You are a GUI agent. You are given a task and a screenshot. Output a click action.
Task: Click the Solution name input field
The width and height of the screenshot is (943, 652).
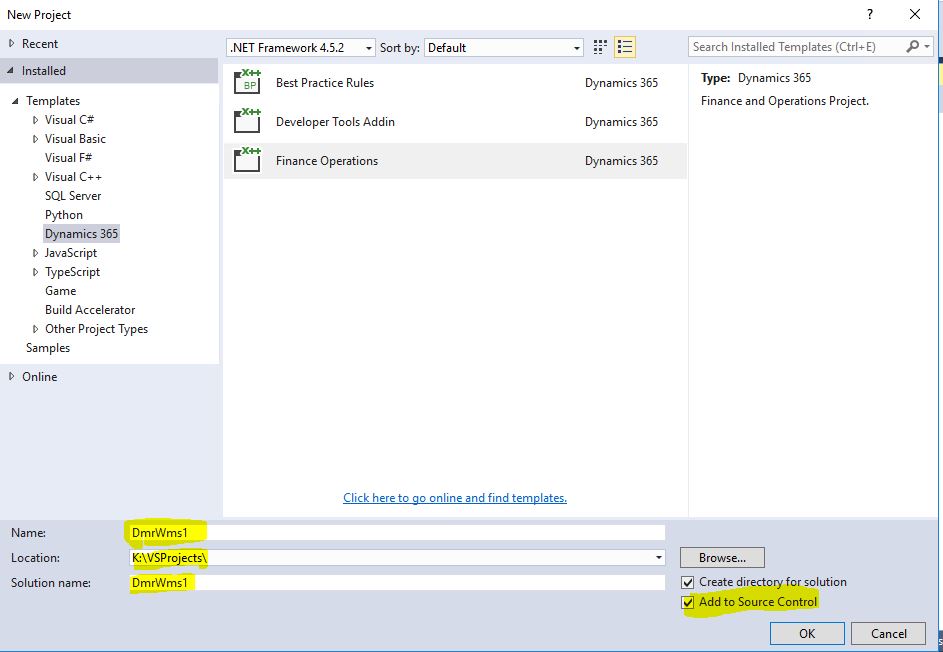coord(397,582)
